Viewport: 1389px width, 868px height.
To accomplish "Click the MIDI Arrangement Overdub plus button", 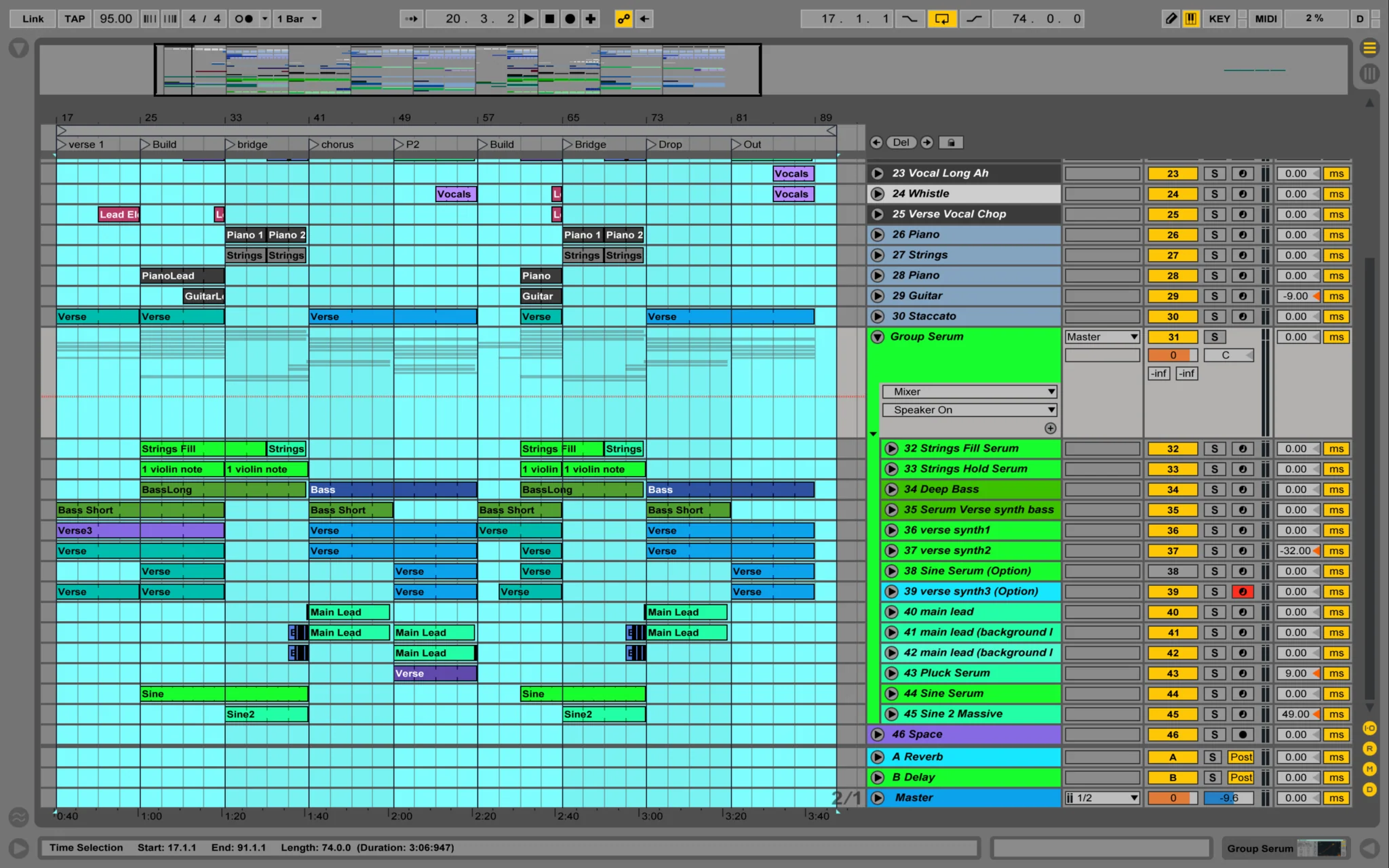I will click(591, 19).
